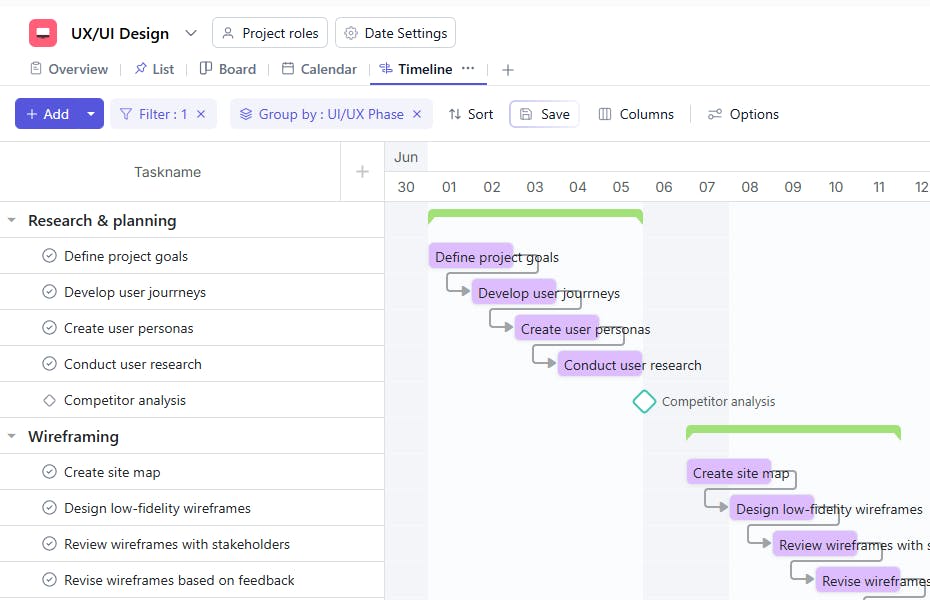Open the Columns settings
930x600 pixels.
[x=636, y=114]
